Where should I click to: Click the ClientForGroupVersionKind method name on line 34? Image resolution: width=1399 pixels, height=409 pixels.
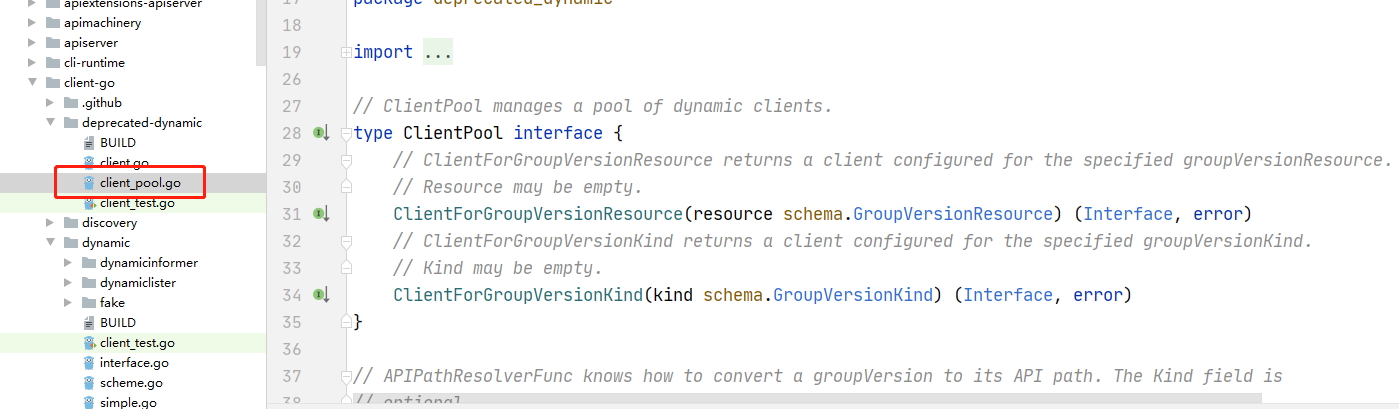click(518, 295)
